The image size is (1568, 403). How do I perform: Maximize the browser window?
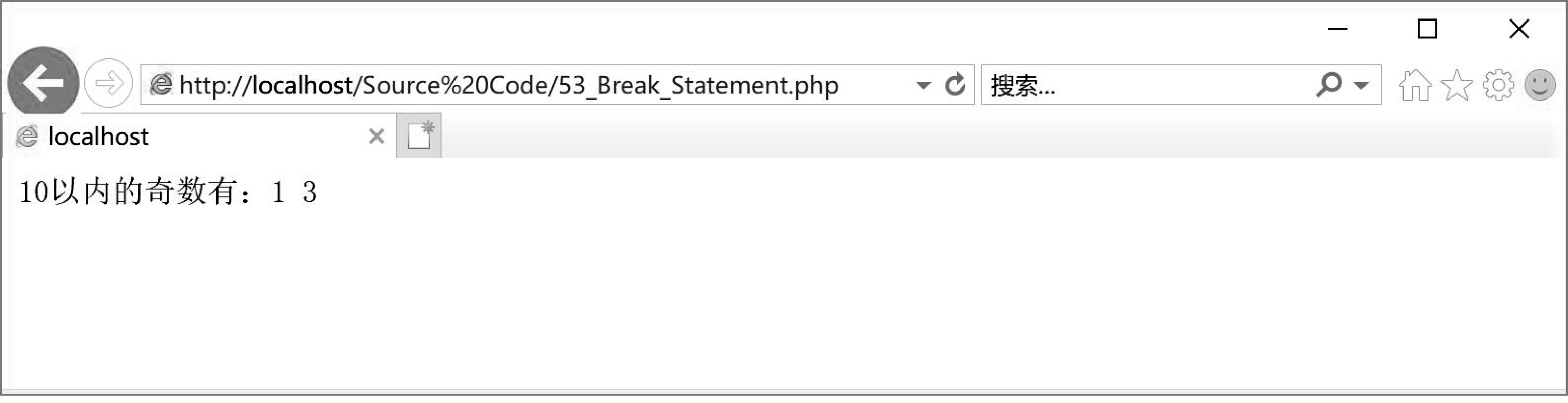coord(1427,29)
